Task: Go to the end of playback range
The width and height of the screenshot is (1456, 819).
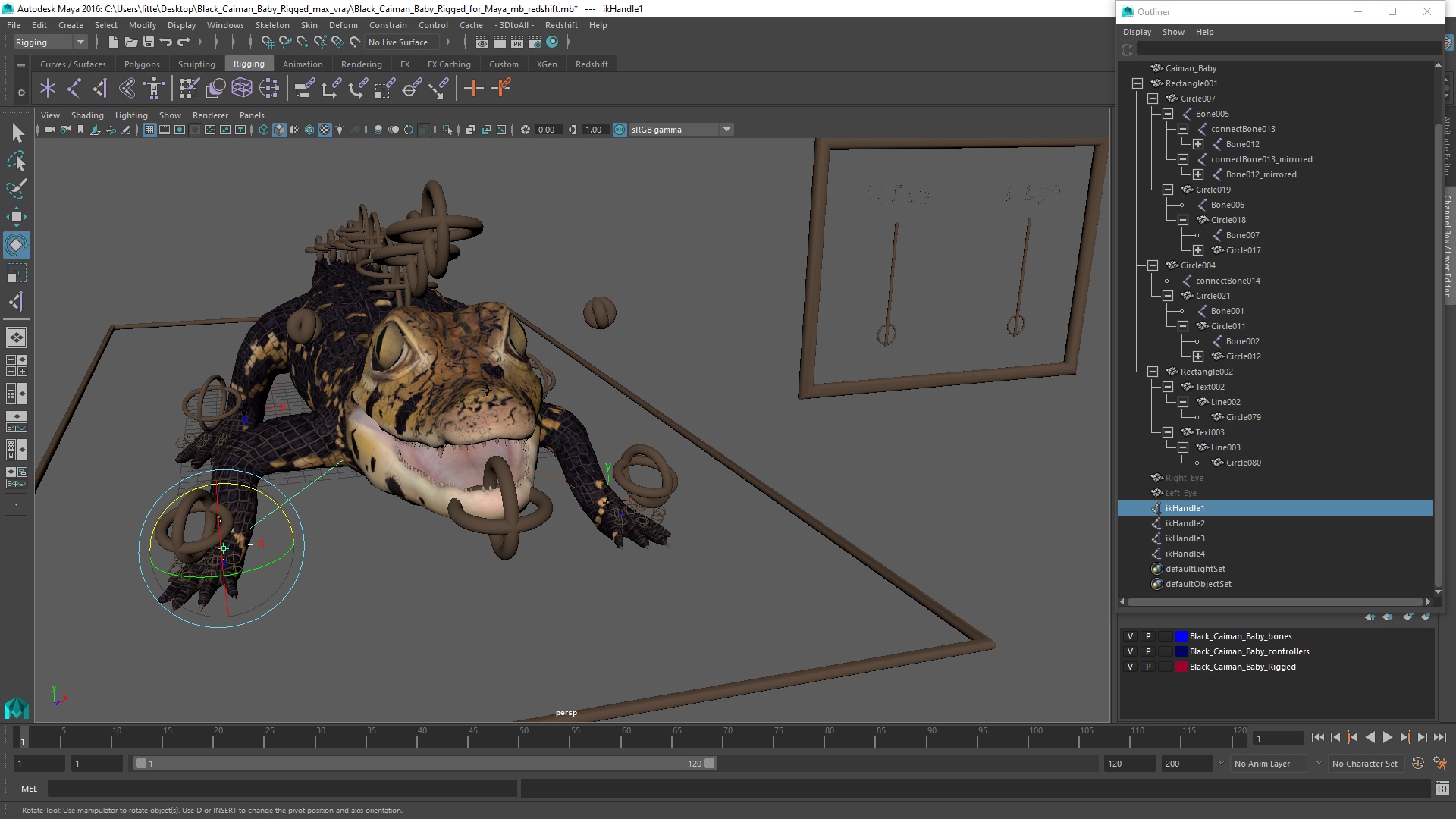Action: (x=1440, y=738)
